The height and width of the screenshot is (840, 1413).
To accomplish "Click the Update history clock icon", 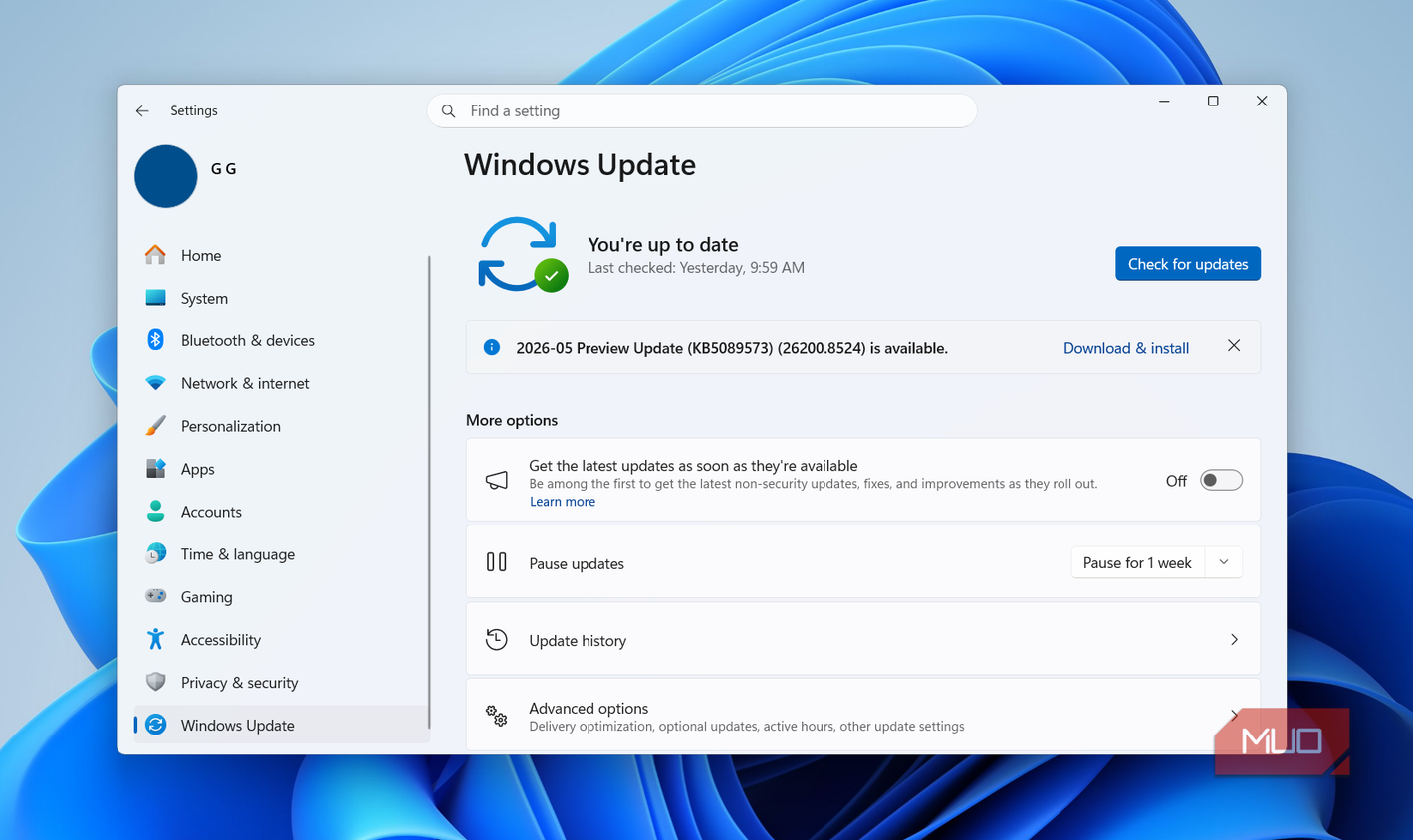I will [496, 640].
